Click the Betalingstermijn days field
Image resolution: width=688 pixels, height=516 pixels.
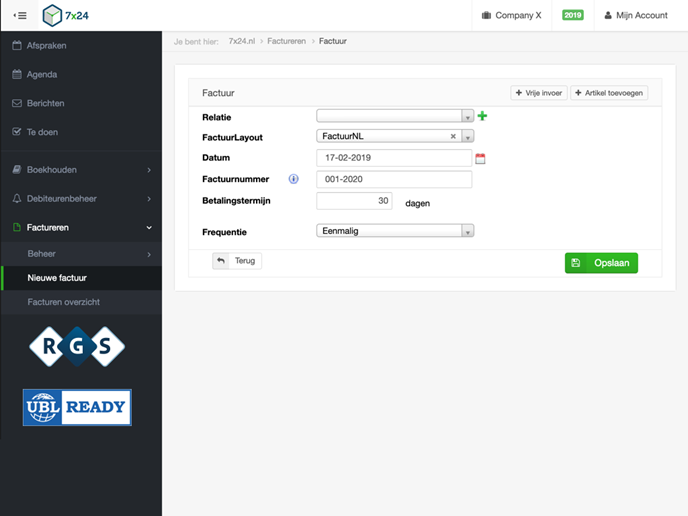click(354, 201)
